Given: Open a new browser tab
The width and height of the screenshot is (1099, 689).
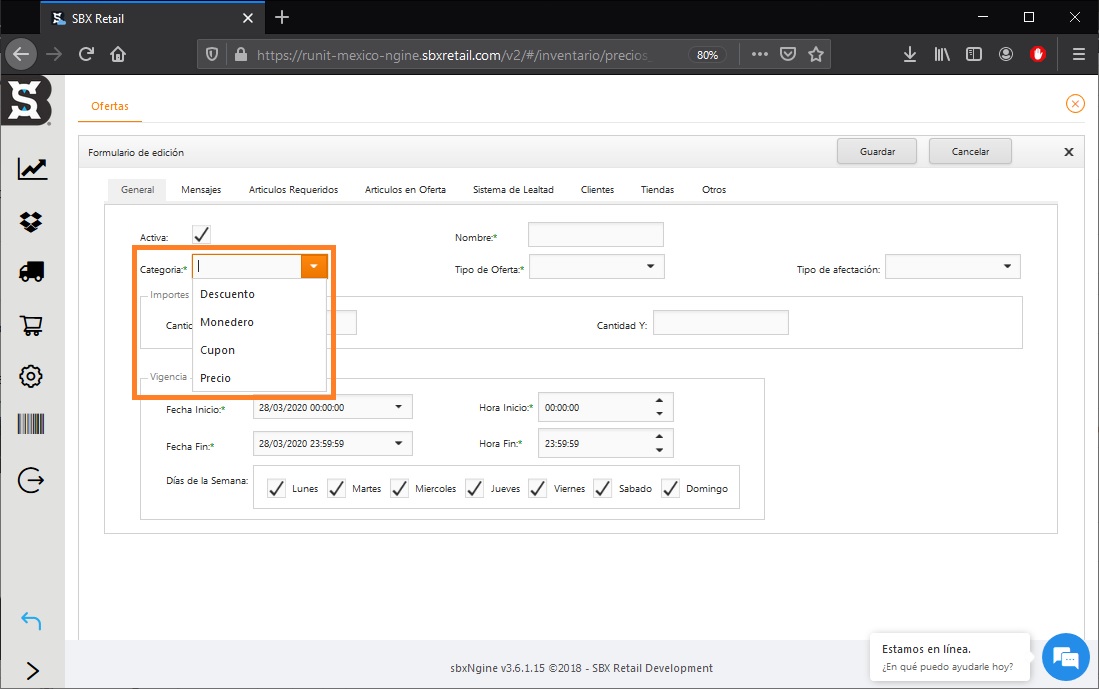Looking at the screenshot, I should (282, 18).
